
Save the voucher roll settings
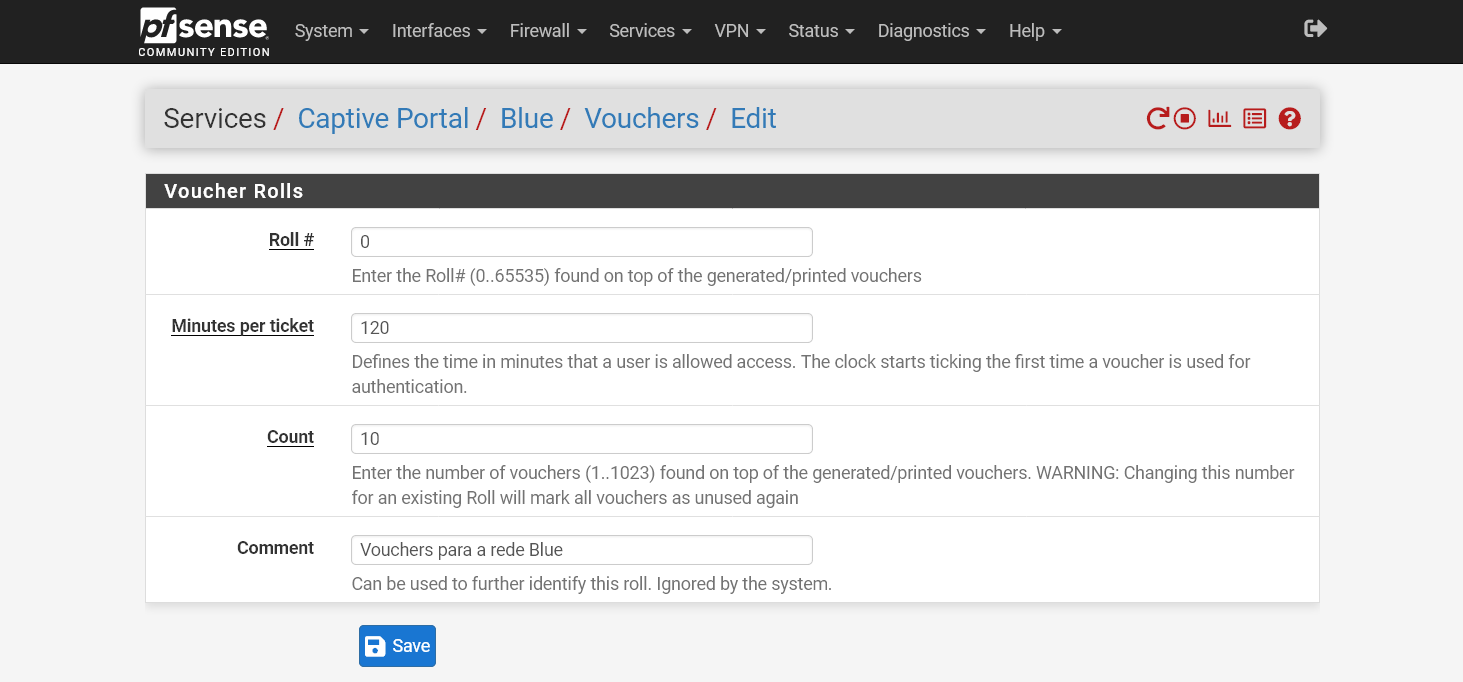point(397,645)
